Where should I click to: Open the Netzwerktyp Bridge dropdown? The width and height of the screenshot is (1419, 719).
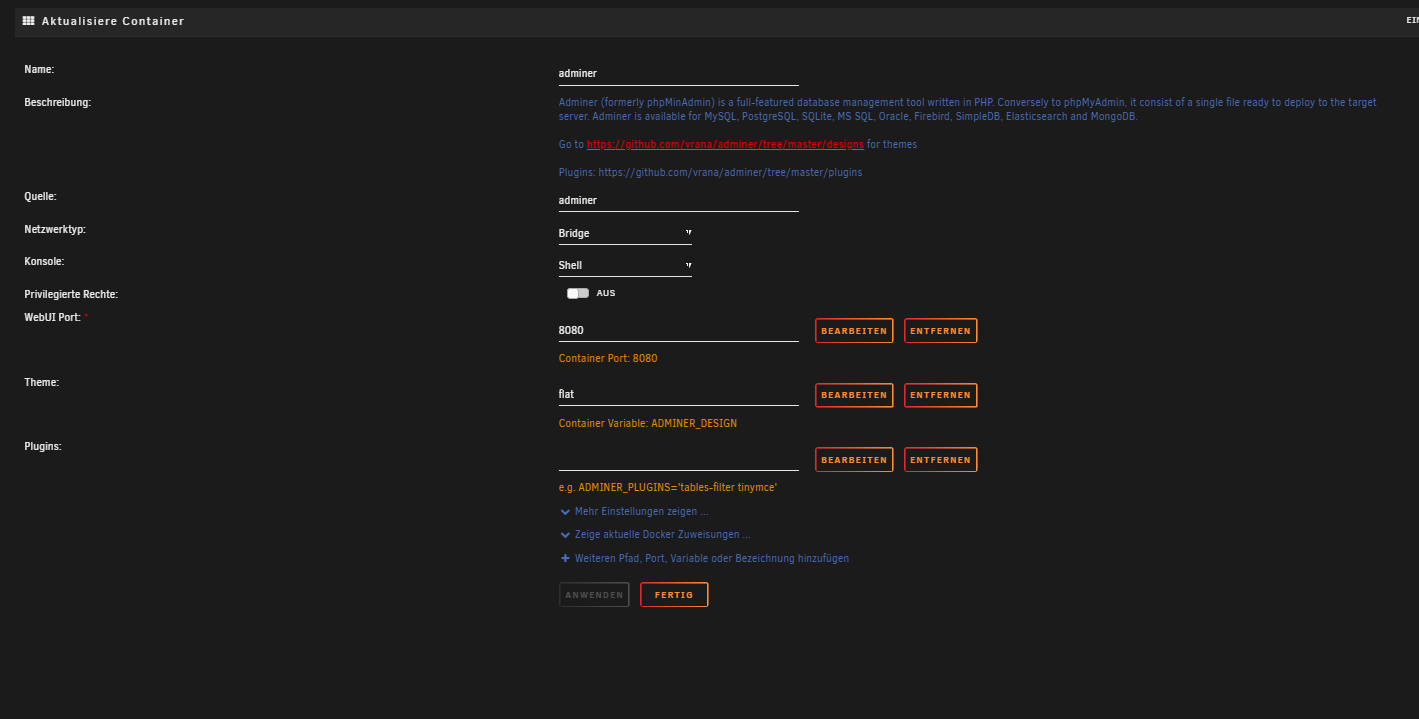(x=625, y=233)
